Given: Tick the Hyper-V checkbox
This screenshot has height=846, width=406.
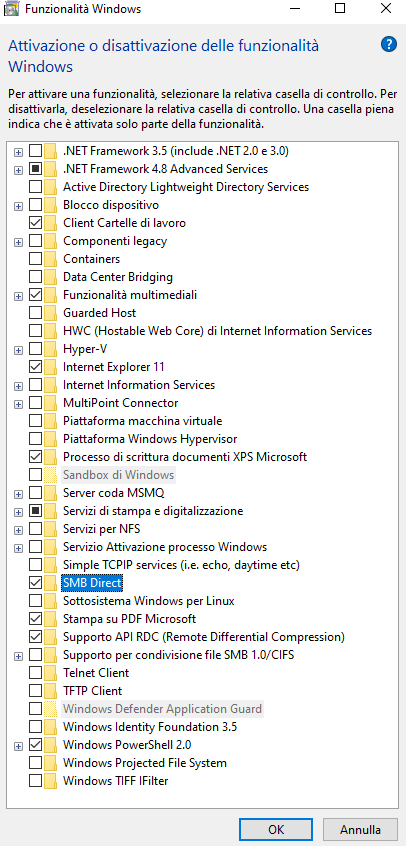Looking at the screenshot, I should (x=35, y=349).
